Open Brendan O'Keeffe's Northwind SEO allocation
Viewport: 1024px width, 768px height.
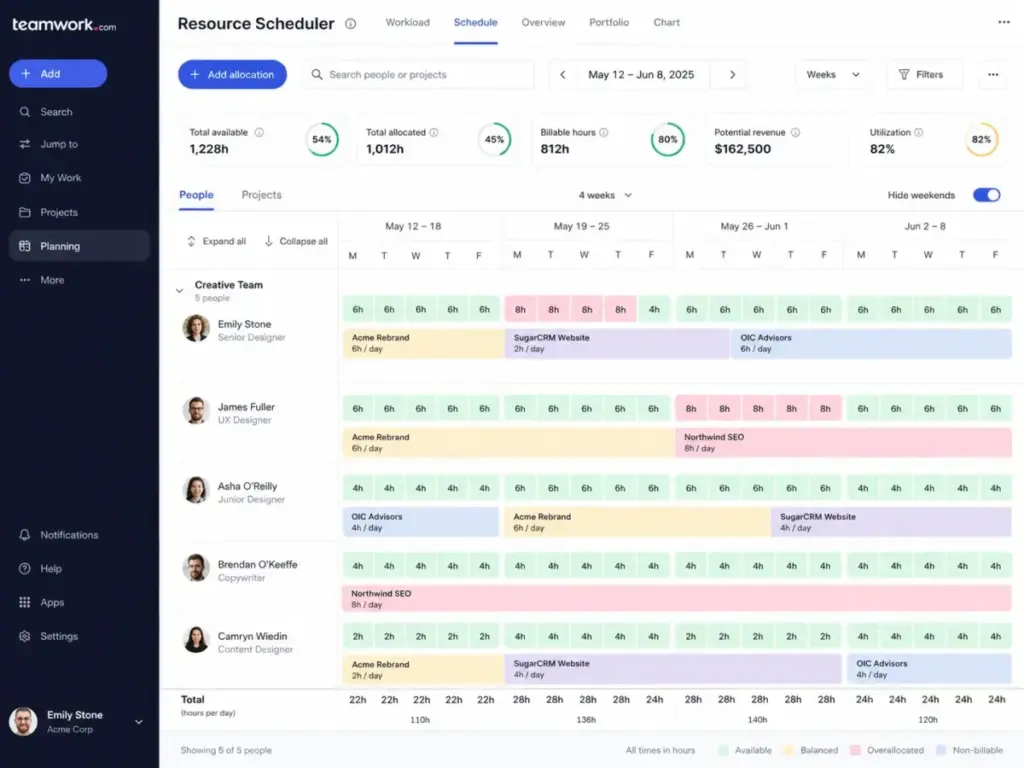coord(677,599)
